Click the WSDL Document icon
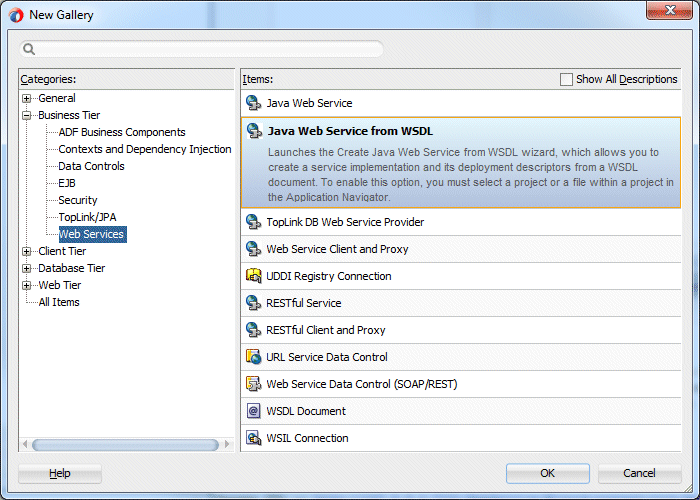 pos(254,411)
